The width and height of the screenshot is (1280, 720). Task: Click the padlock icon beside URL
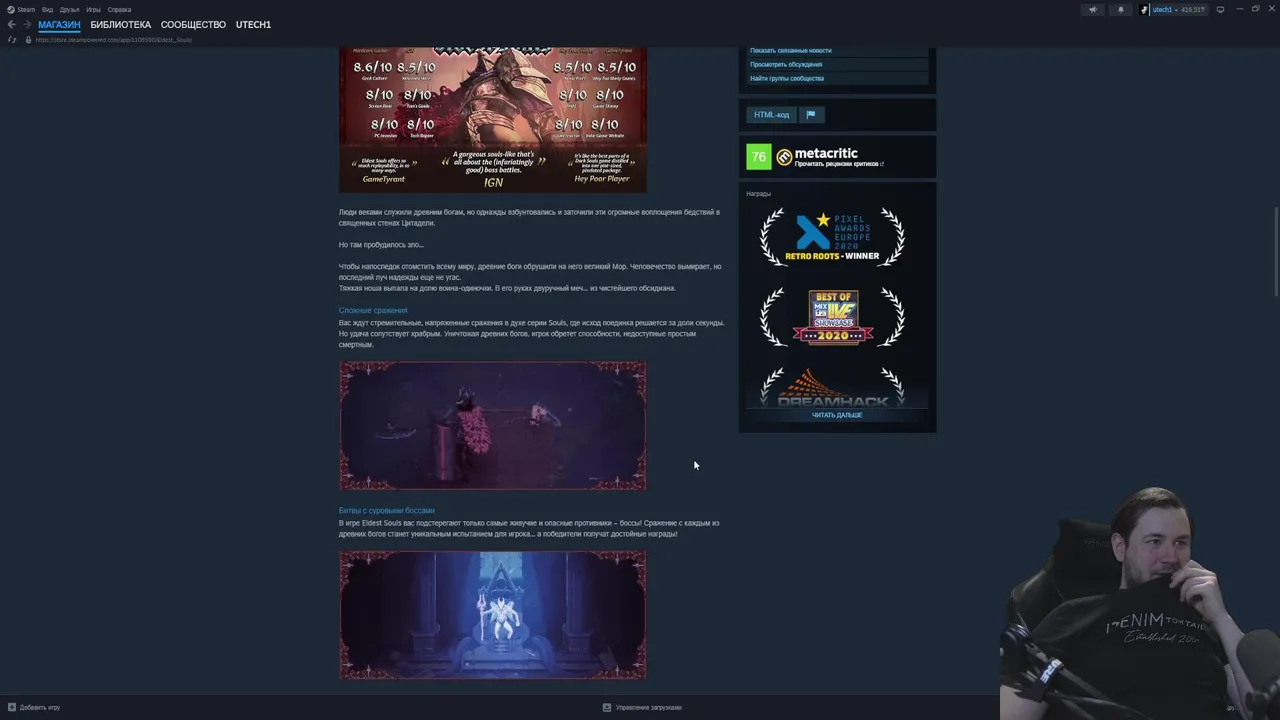[29, 39]
